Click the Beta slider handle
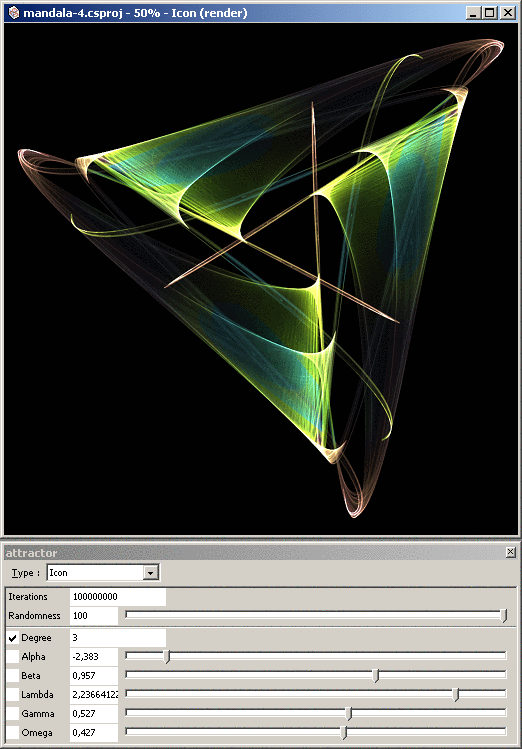The image size is (522, 749). coord(376,676)
